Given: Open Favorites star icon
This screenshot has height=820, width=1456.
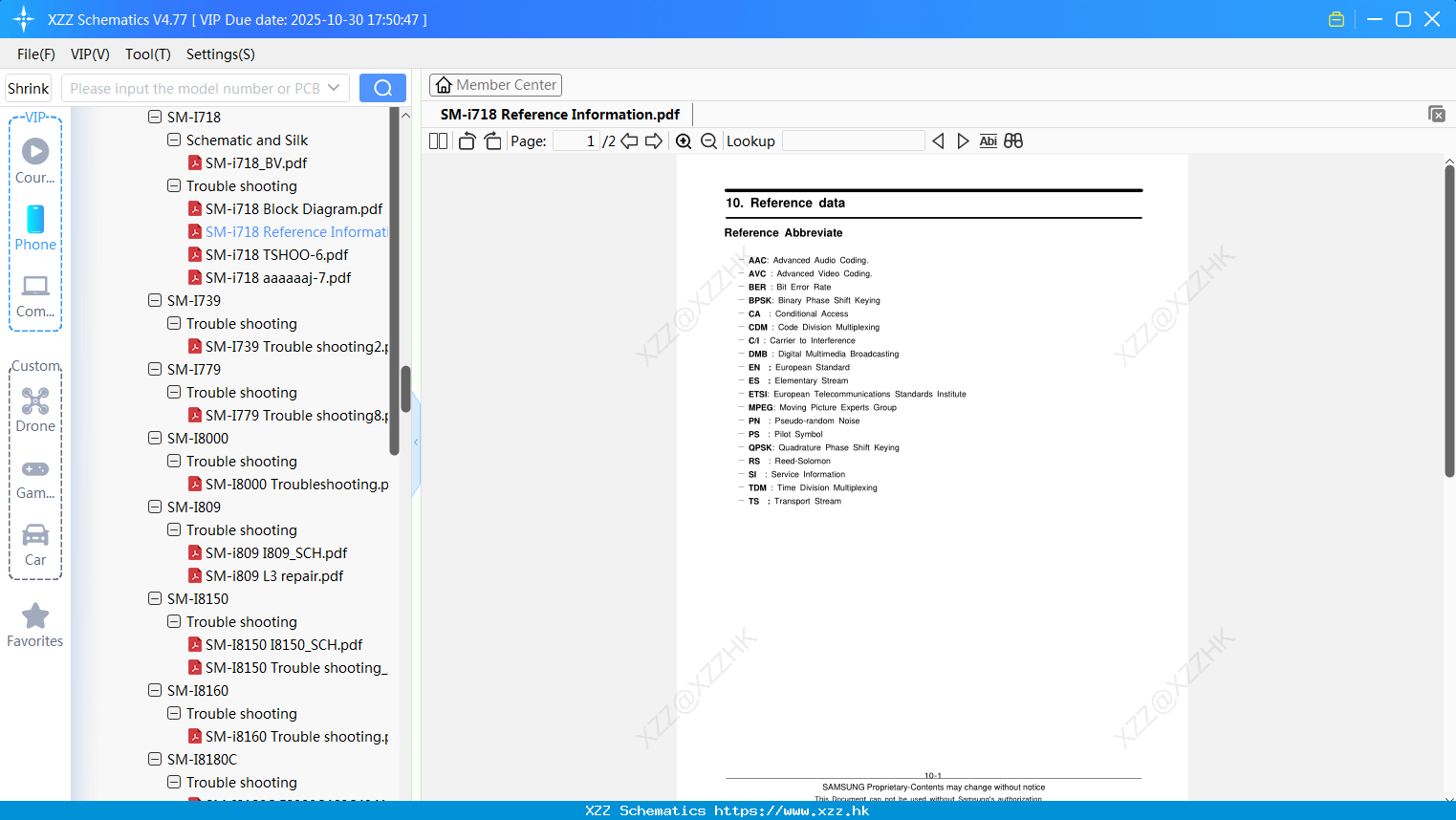Looking at the screenshot, I should point(35,616).
